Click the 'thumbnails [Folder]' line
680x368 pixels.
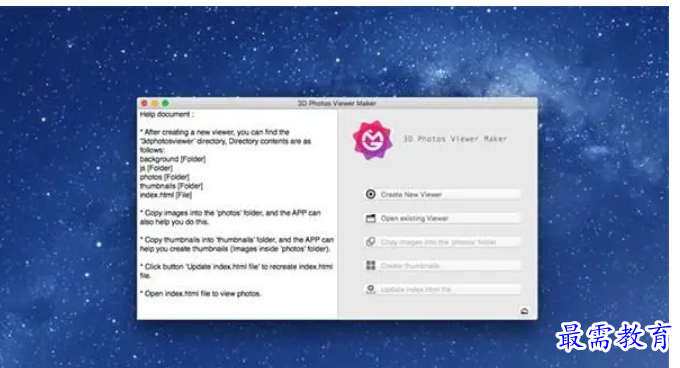click(171, 186)
